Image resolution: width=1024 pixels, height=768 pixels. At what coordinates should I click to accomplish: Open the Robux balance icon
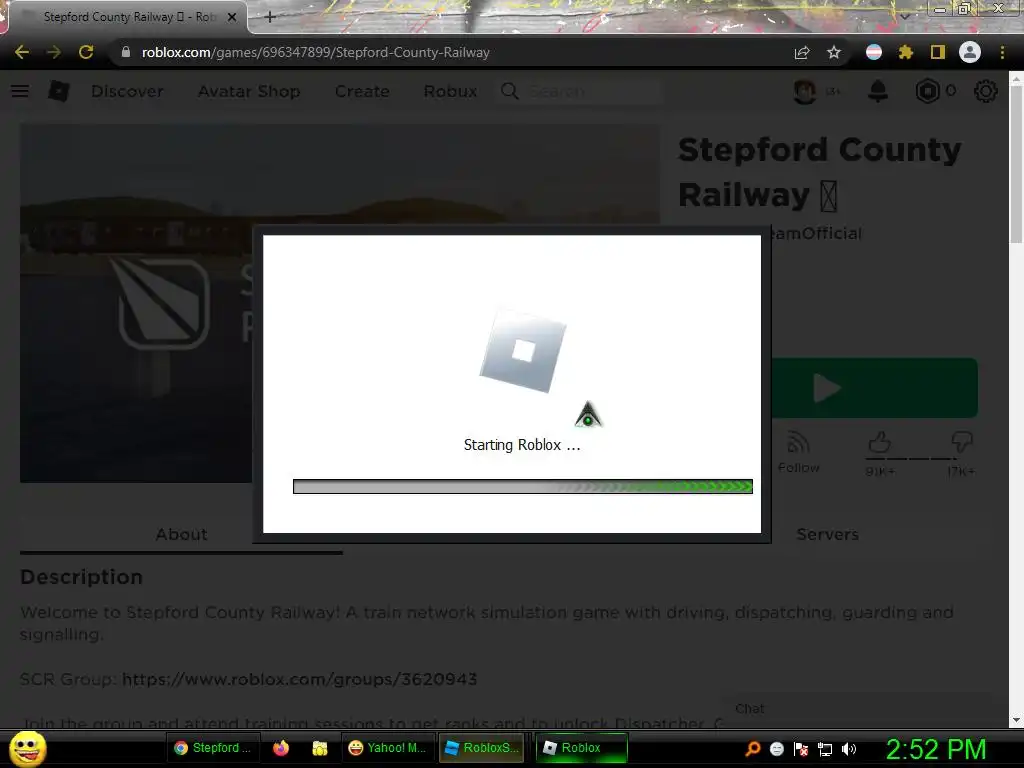927,91
